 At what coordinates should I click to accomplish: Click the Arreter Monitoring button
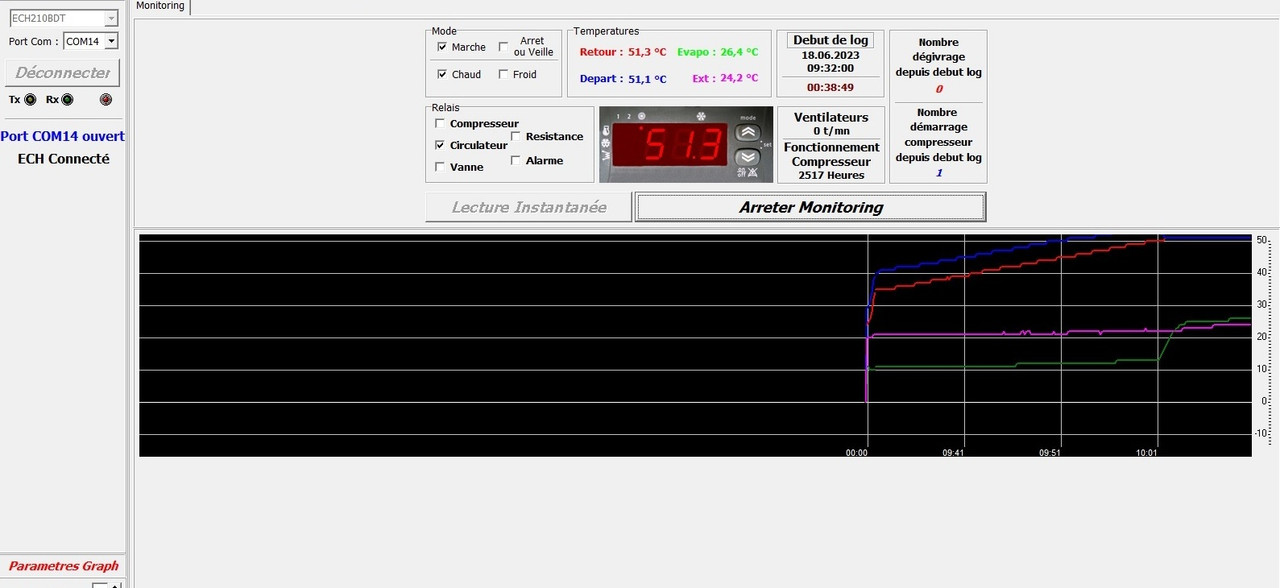click(x=811, y=207)
